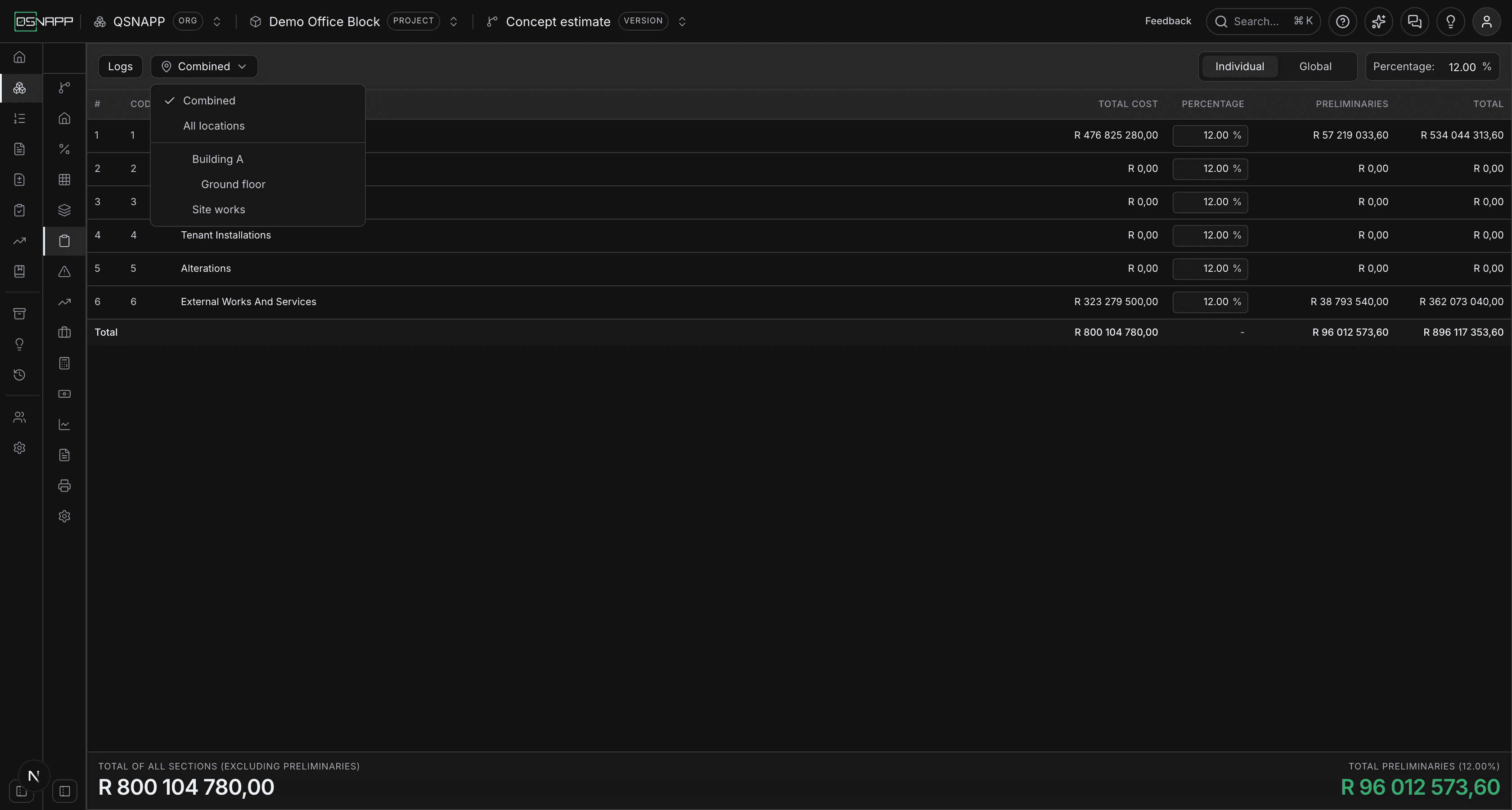
Task: Choose Ground floor location
Action: coord(258,184)
